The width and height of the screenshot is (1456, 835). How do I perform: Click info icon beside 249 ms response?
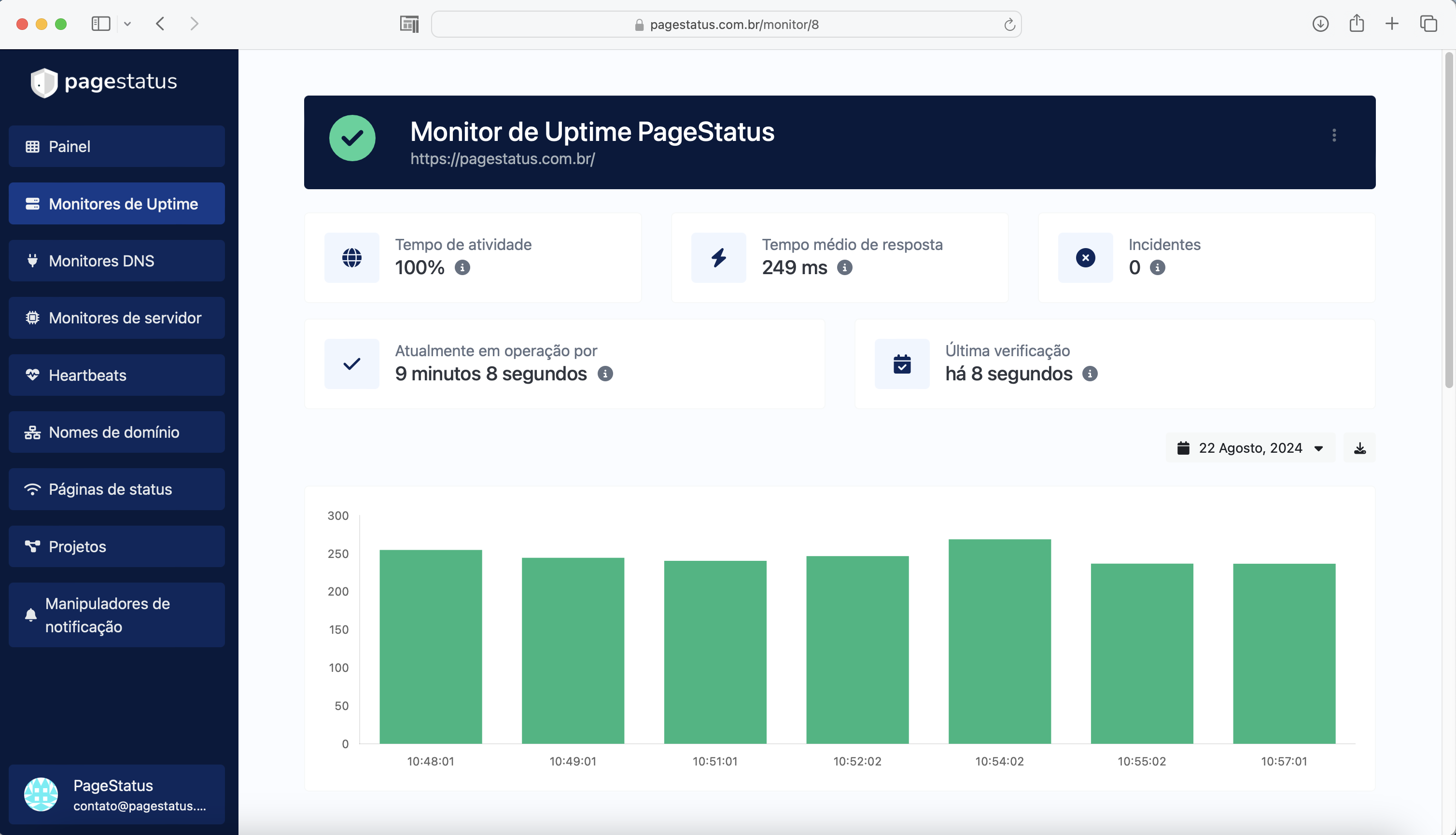844,268
